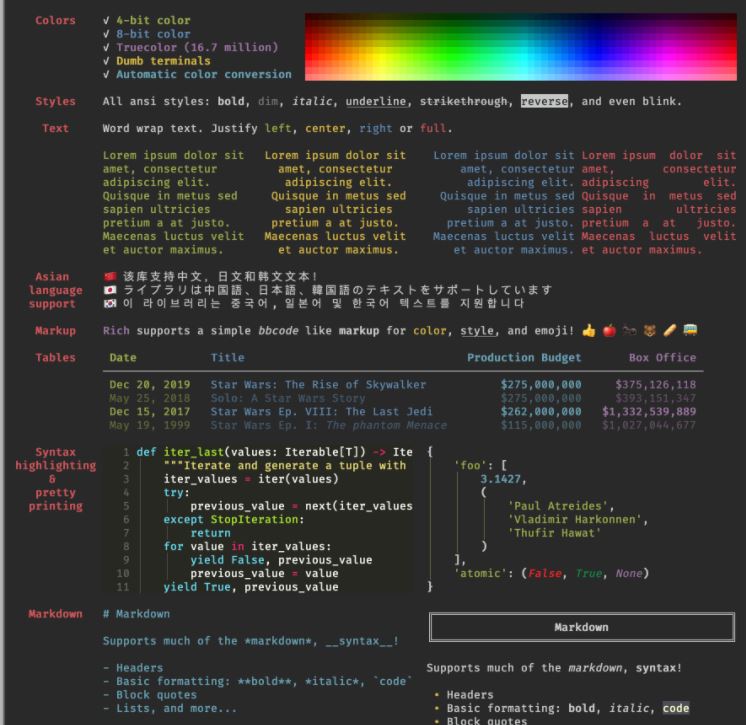The image size is (746, 725).
Task: Click 'Truecolor (16.7 million)' text
Action: [x=197, y=48]
